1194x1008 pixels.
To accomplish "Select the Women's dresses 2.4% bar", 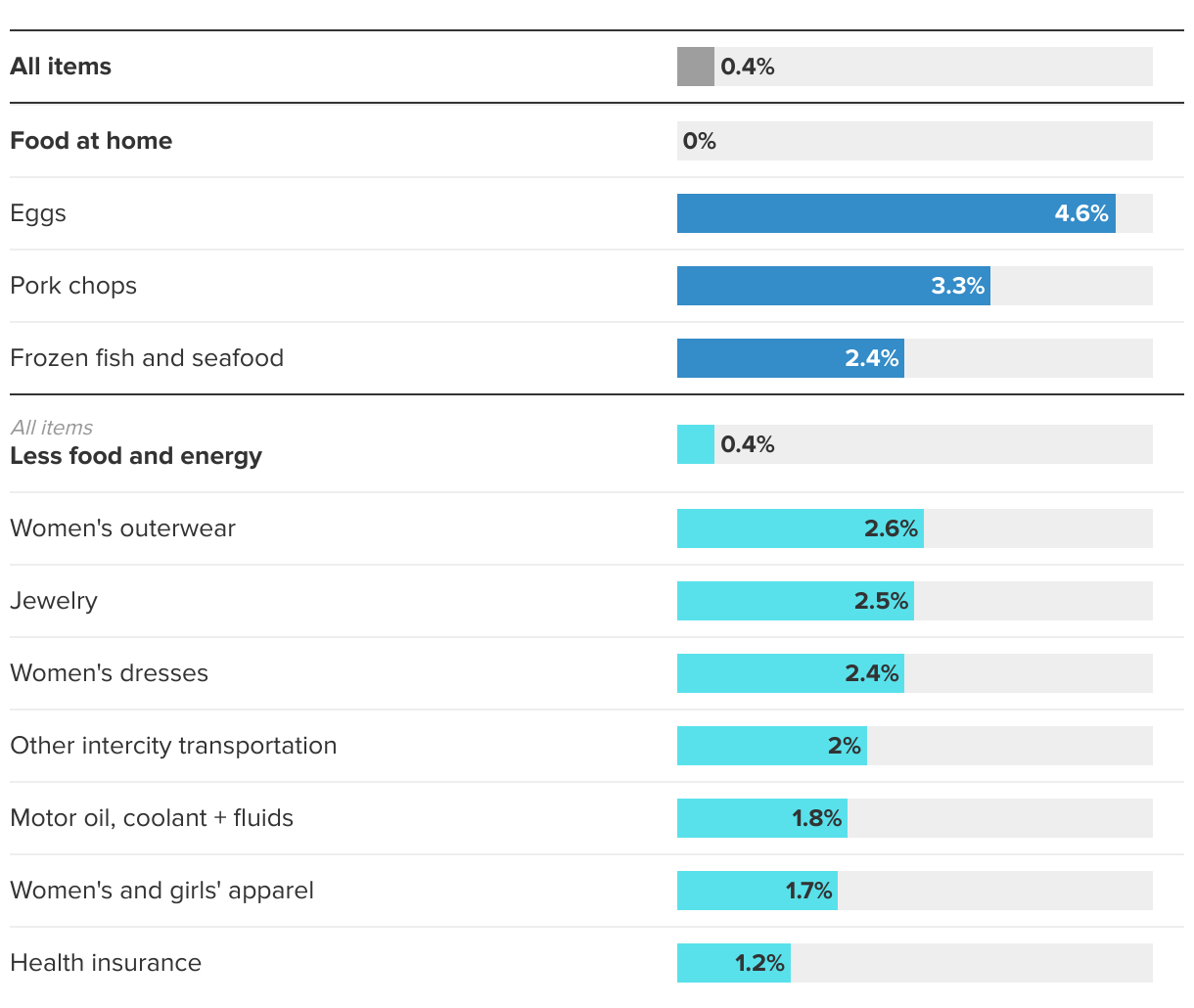I will click(790, 673).
